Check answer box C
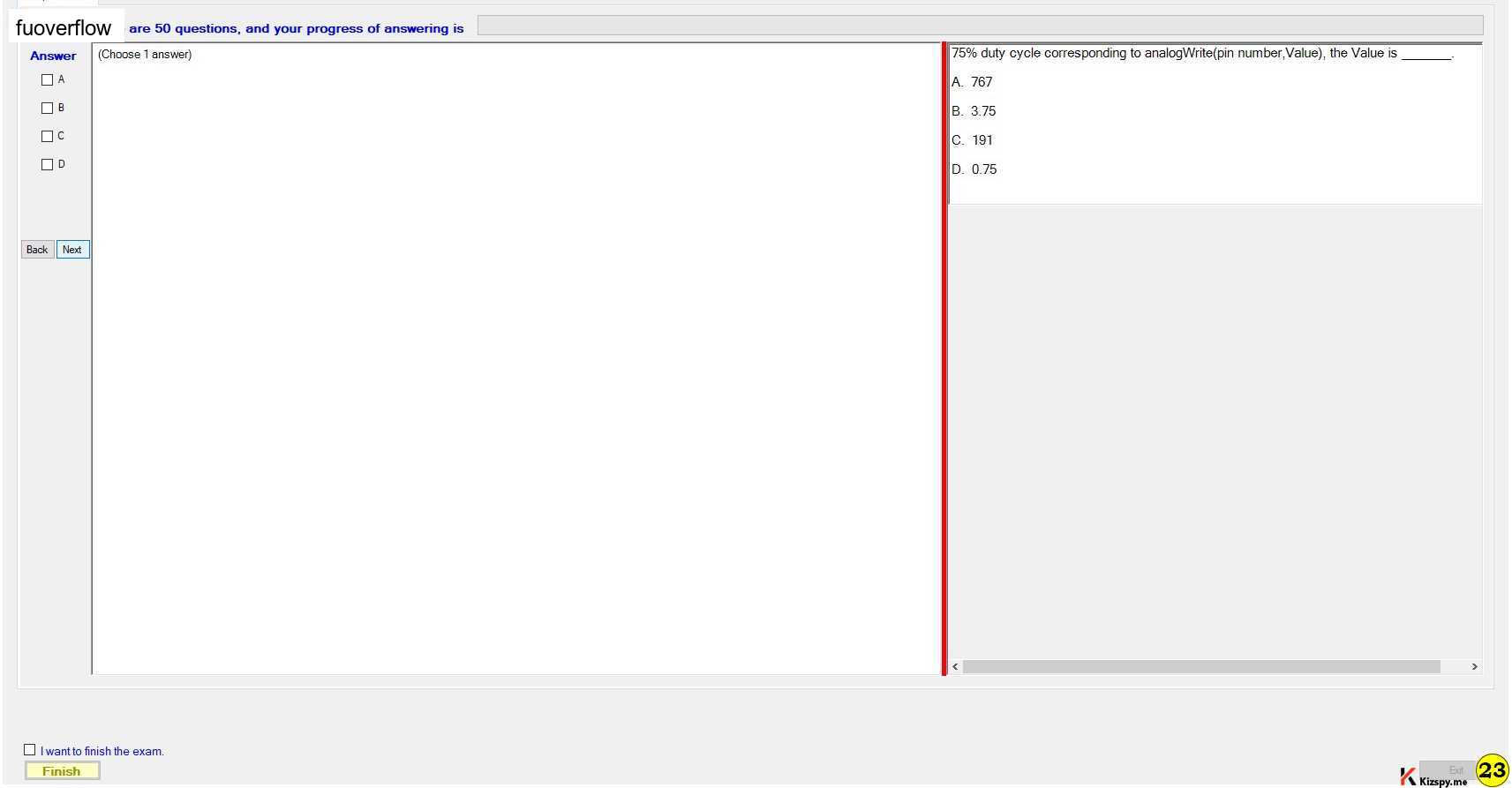The height and width of the screenshot is (788, 1512). coord(48,137)
